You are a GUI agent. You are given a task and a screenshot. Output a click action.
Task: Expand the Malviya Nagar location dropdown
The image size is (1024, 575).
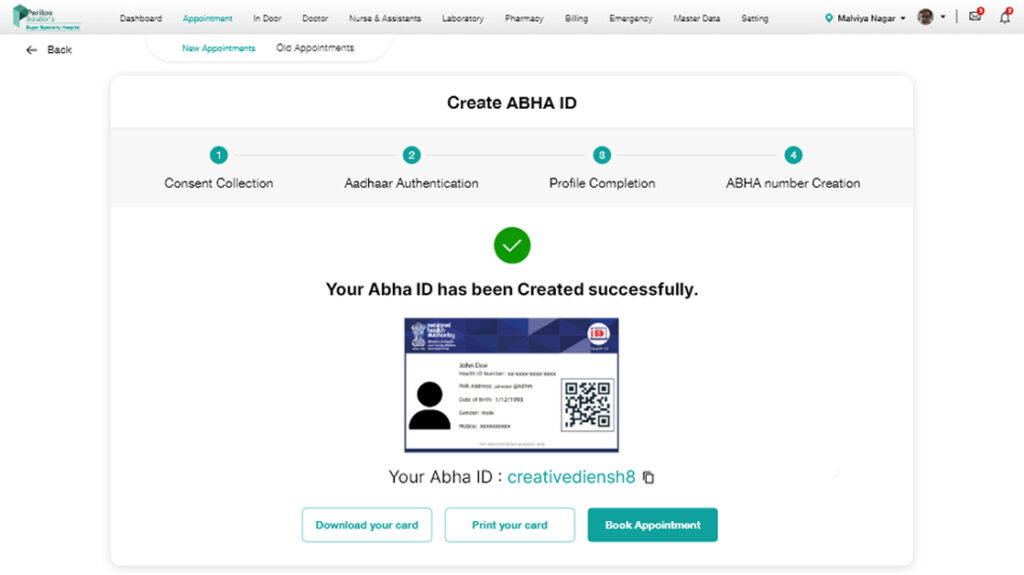click(x=866, y=18)
